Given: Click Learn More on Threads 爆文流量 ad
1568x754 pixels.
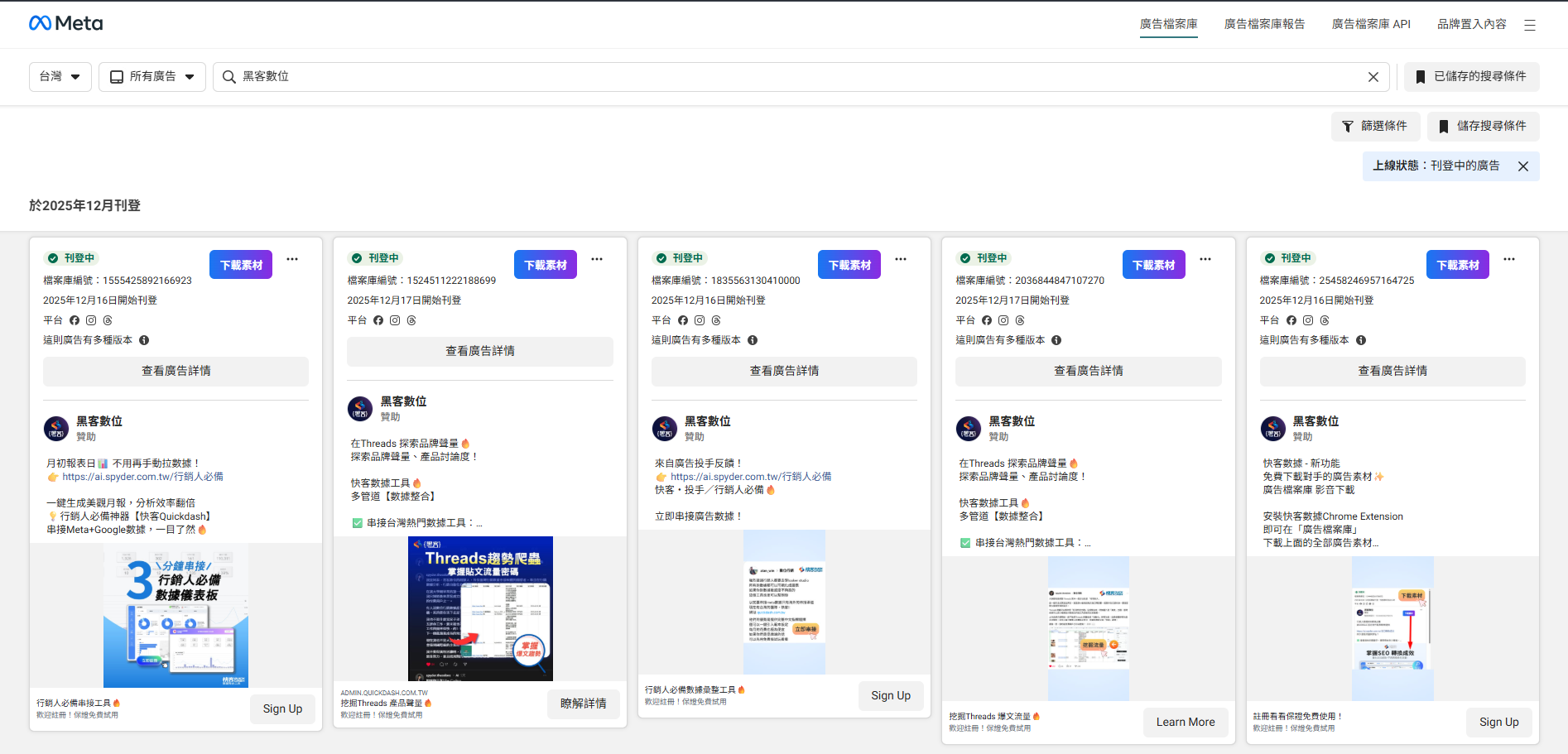Looking at the screenshot, I should point(1186,723).
